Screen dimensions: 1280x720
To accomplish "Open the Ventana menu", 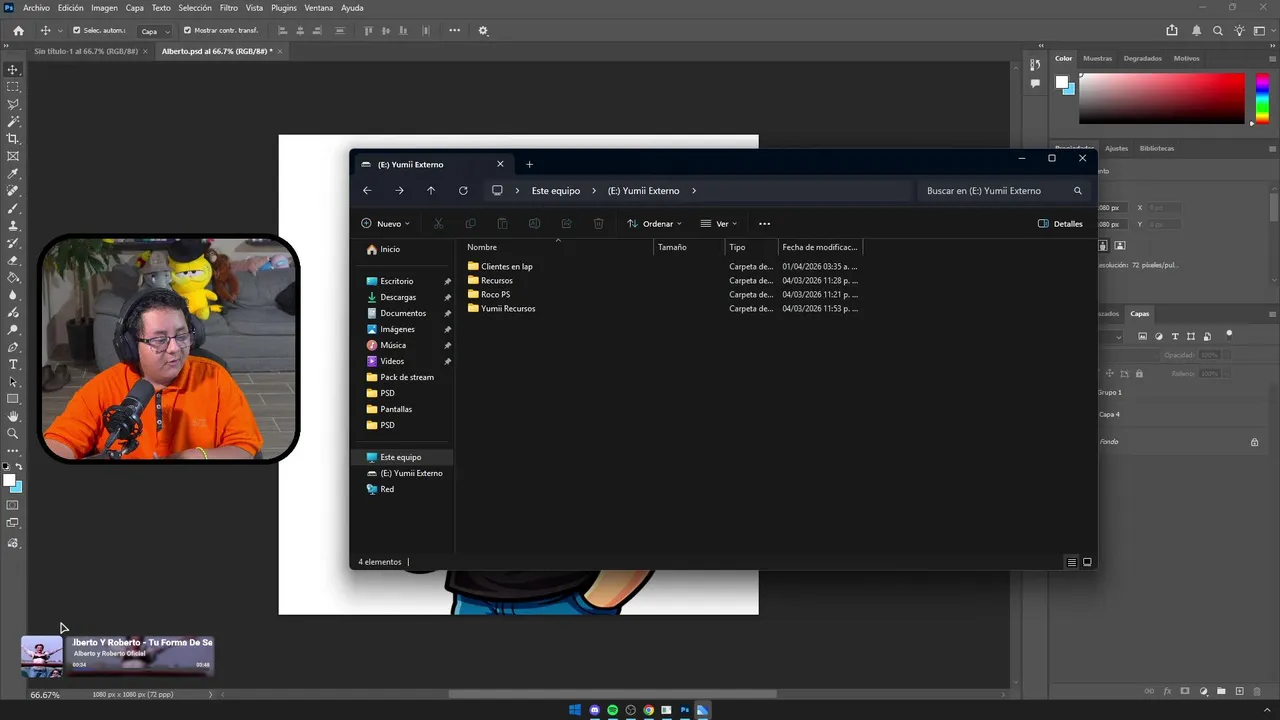I will click(x=319, y=8).
